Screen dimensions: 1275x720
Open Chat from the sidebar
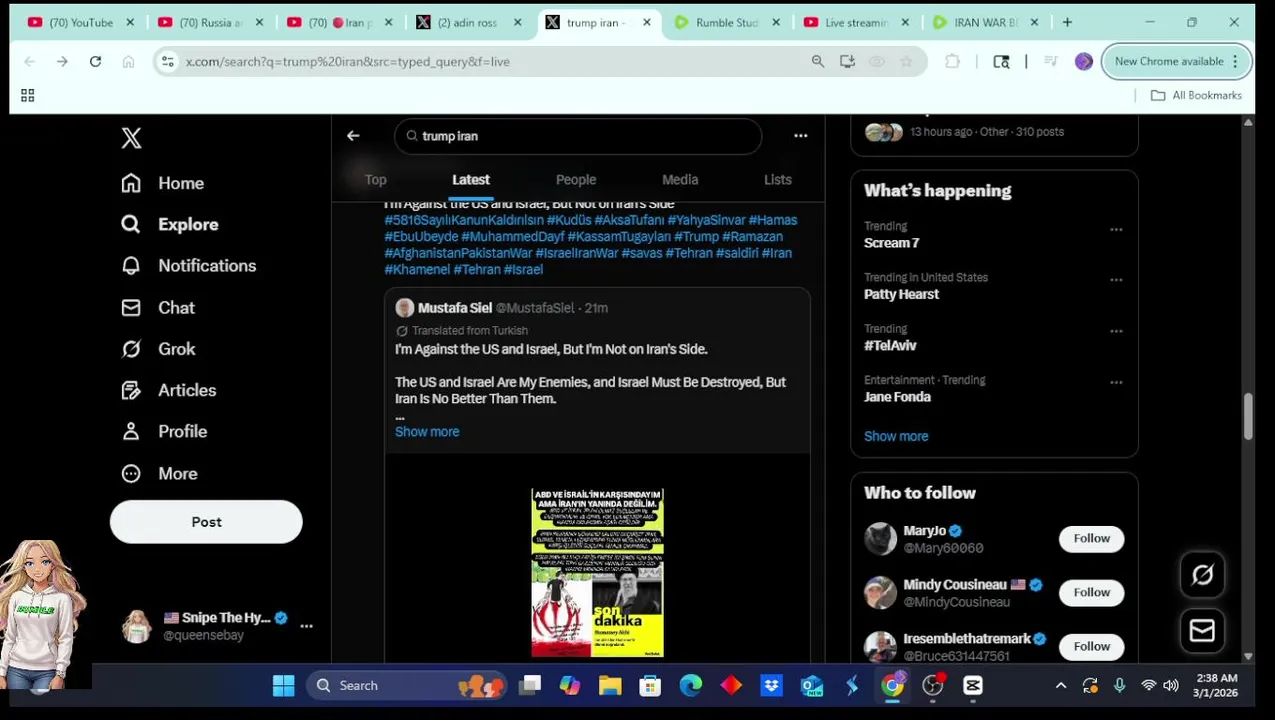pyautogui.click(x=158, y=307)
